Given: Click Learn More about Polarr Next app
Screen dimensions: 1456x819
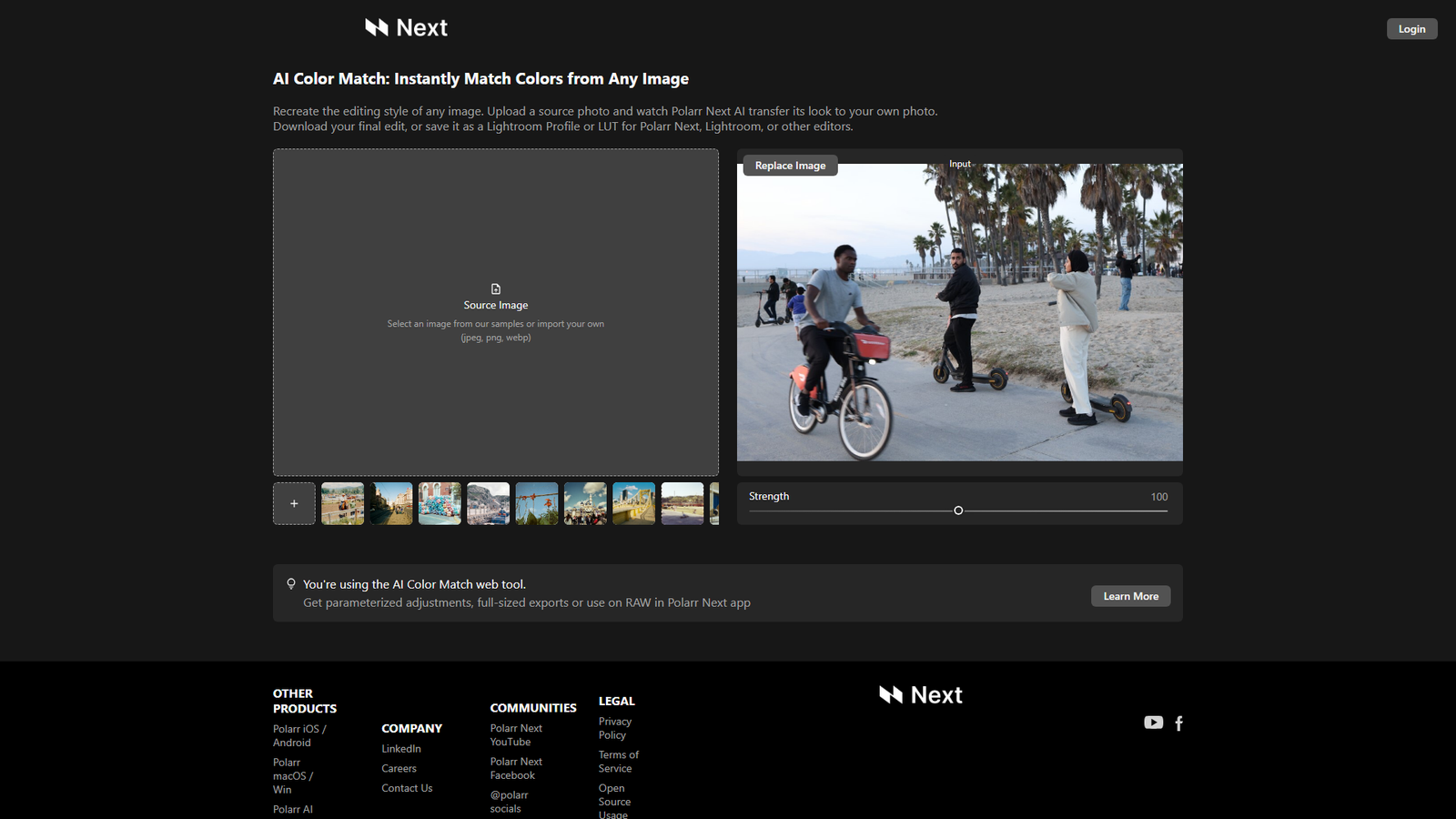Looking at the screenshot, I should coord(1130,596).
